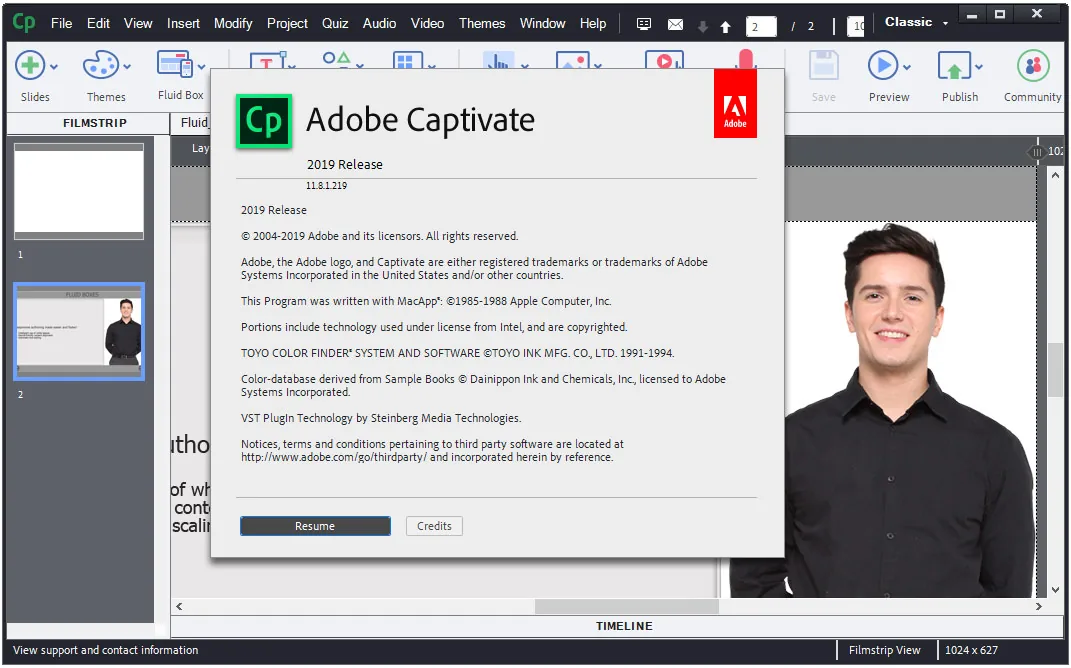The image size is (1071, 668).
Task: Click the horizontal scrollbar thumb under stage
Action: pos(626,607)
